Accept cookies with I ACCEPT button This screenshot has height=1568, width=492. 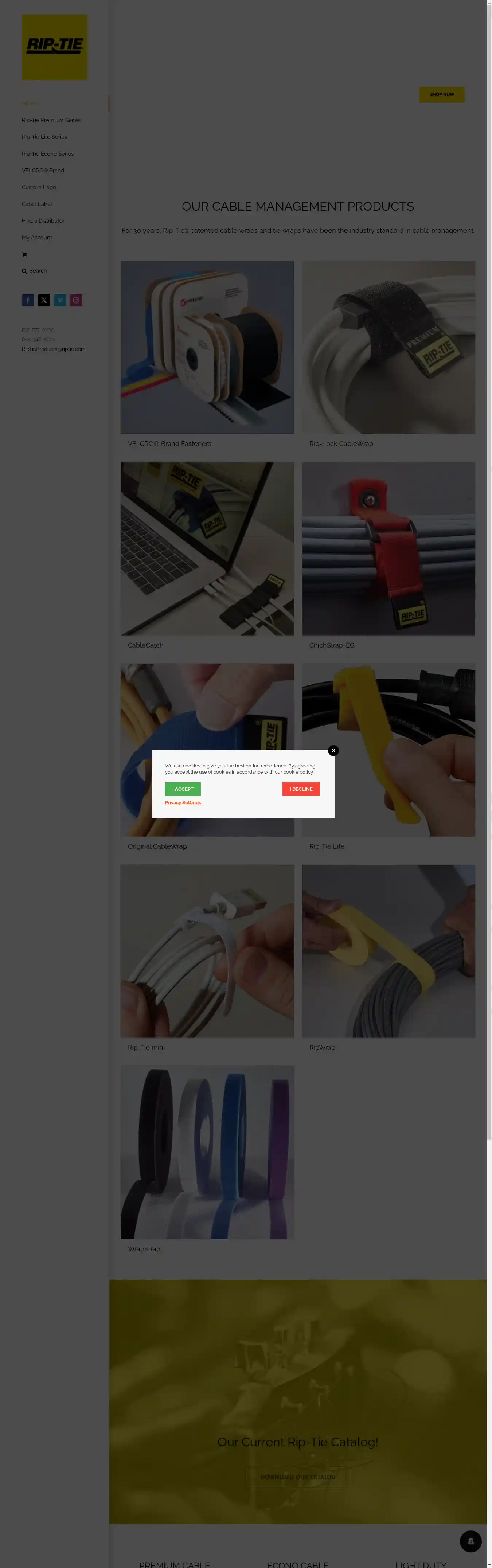tap(183, 789)
